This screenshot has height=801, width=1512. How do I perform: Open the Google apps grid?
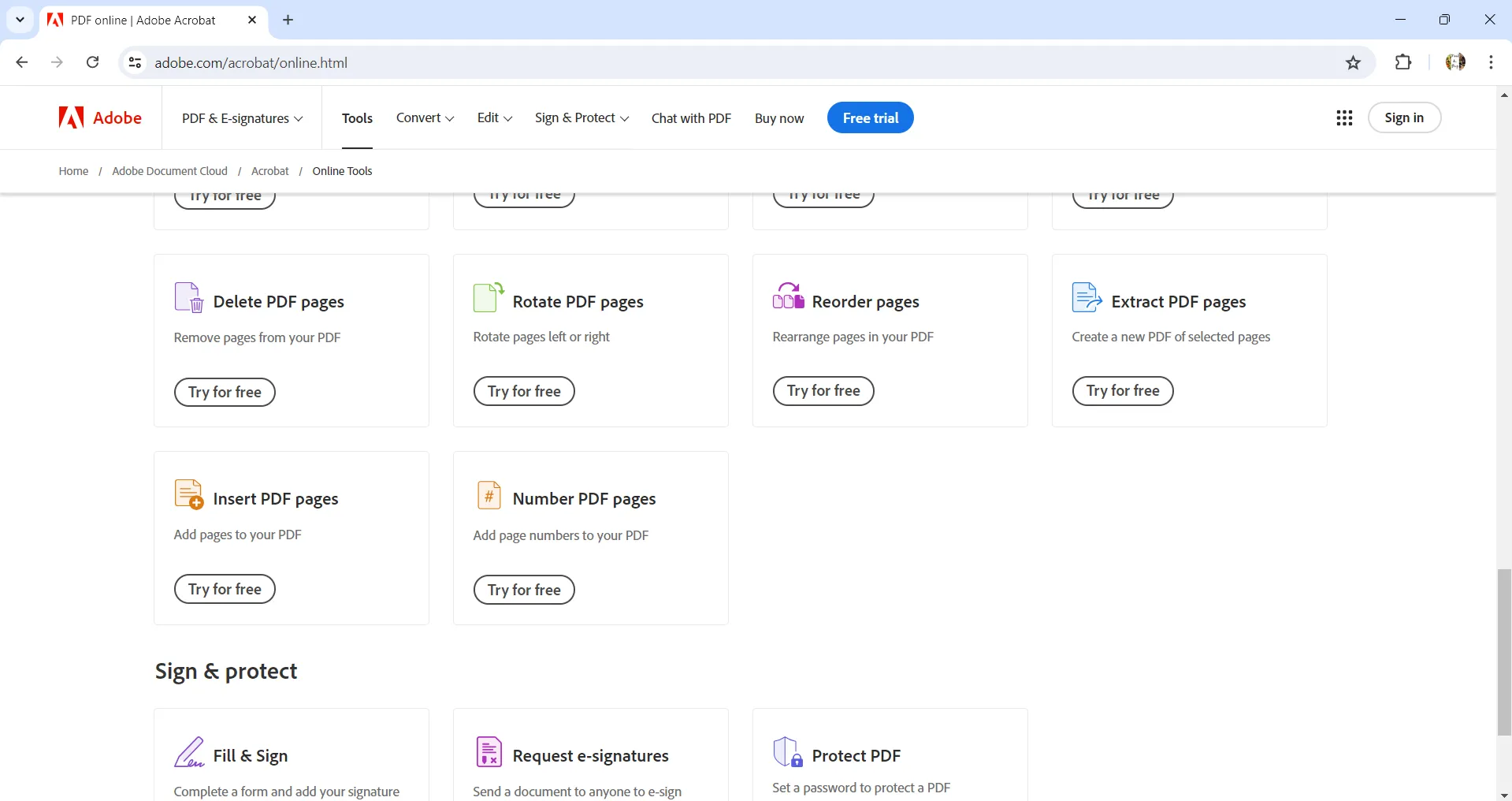(1344, 117)
